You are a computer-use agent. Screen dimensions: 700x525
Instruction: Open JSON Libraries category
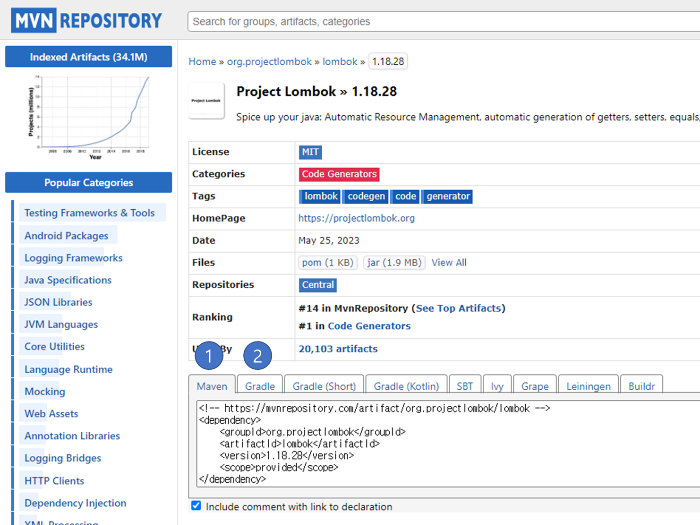(x=58, y=302)
